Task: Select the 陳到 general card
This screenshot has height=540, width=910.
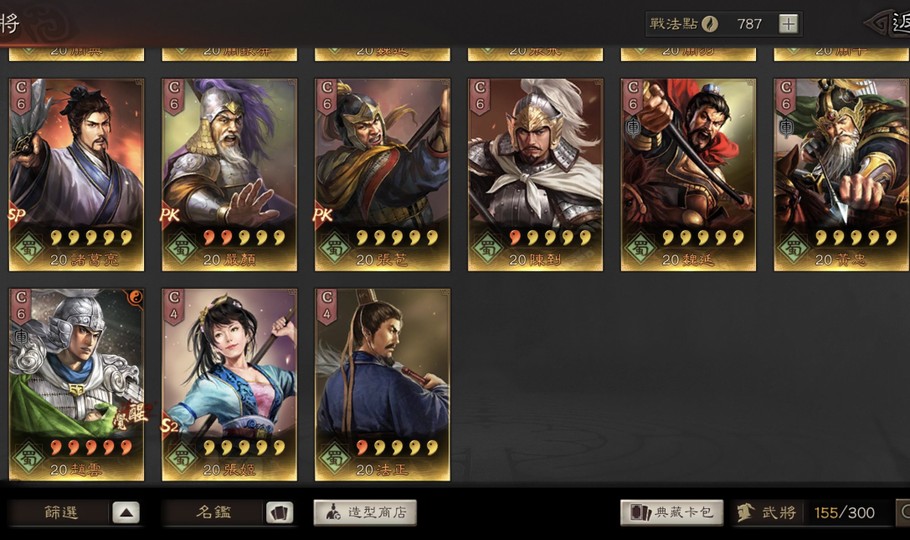Action: click(536, 175)
